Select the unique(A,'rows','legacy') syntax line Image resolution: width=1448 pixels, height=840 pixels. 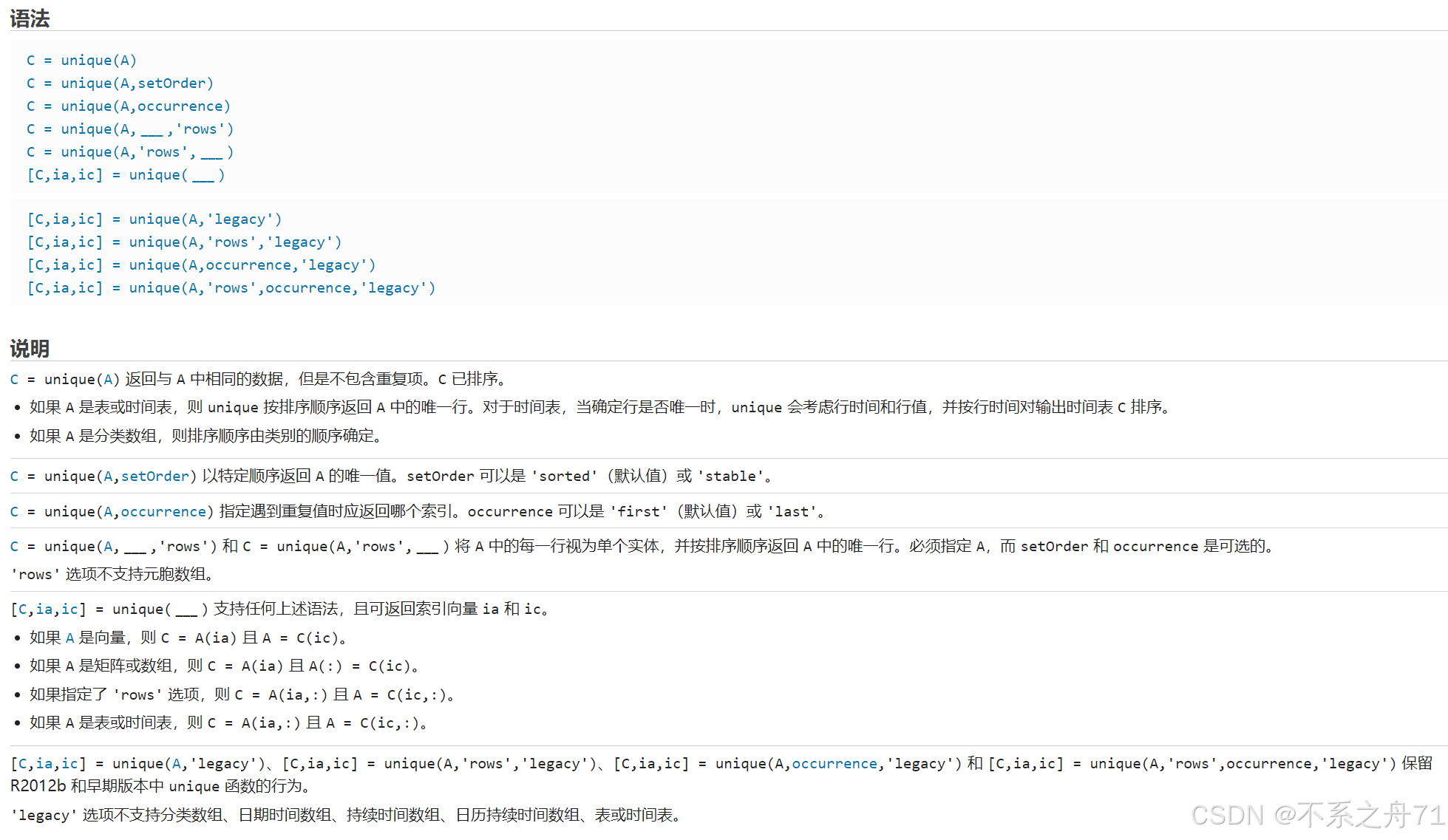tap(184, 242)
